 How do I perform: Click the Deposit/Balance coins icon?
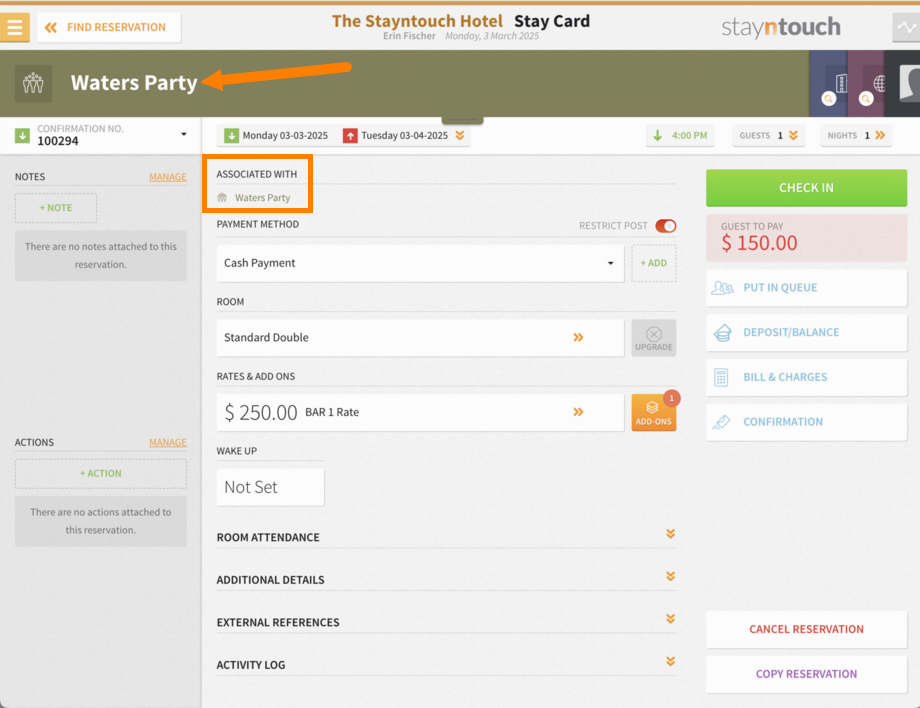[722, 333]
